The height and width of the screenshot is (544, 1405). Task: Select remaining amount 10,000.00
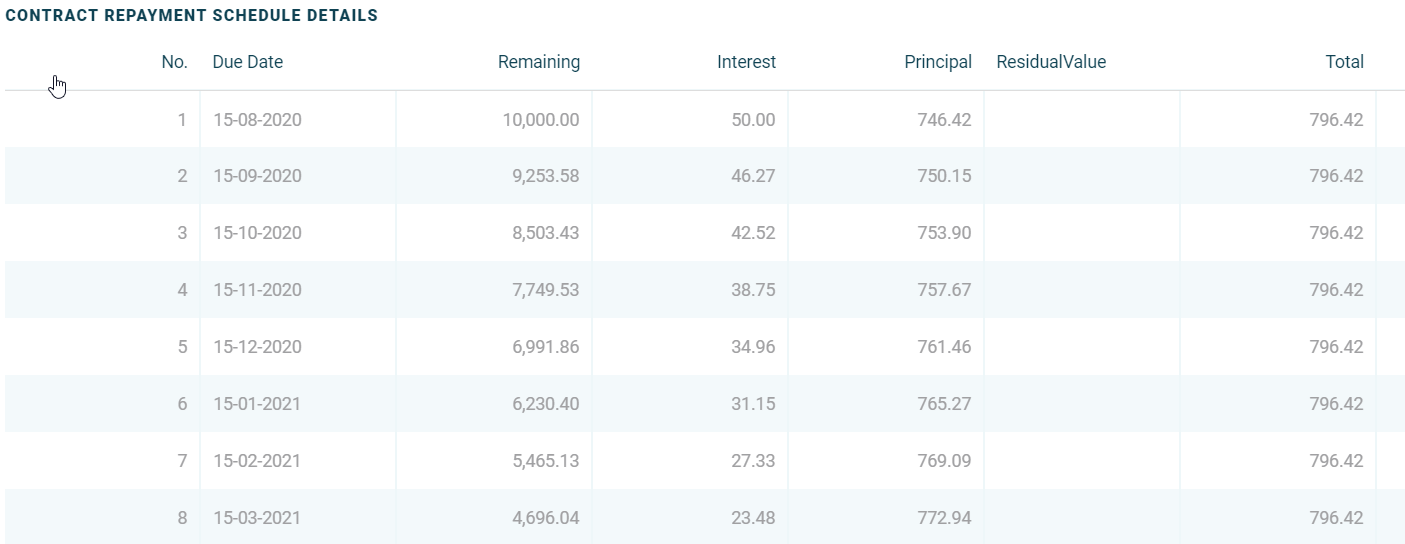click(x=540, y=120)
